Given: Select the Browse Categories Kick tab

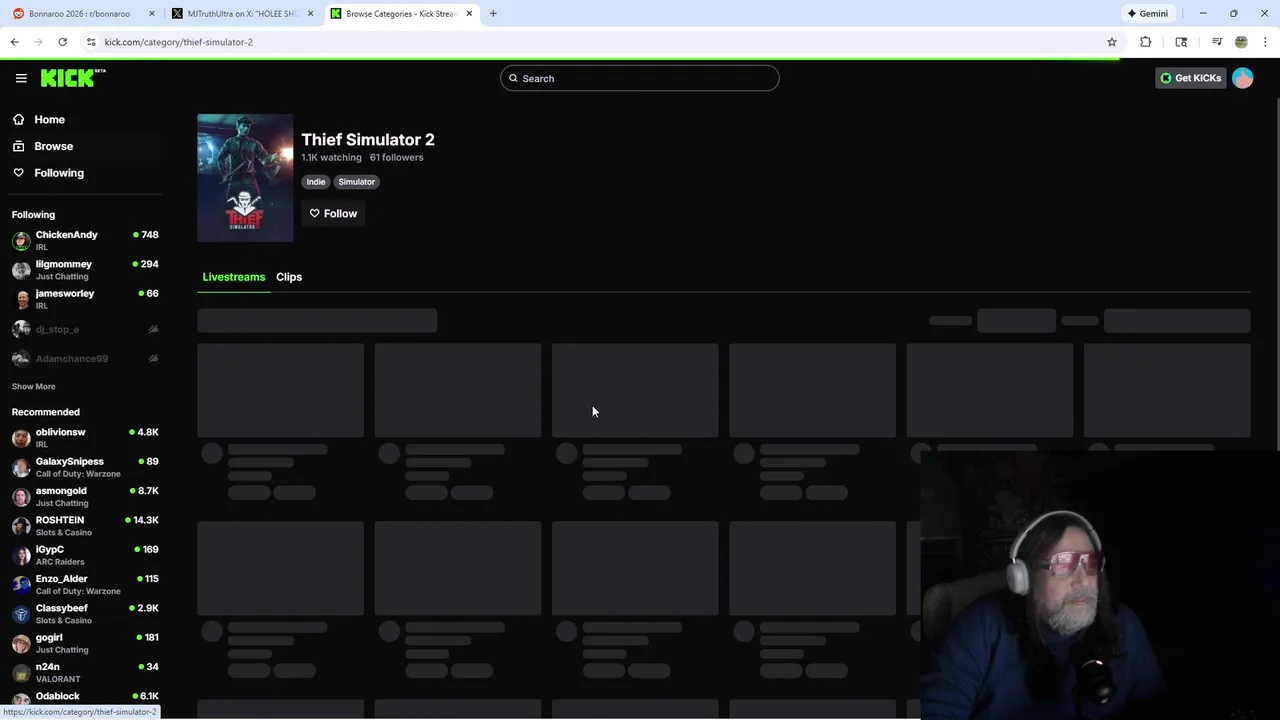Looking at the screenshot, I should click(x=401, y=14).
